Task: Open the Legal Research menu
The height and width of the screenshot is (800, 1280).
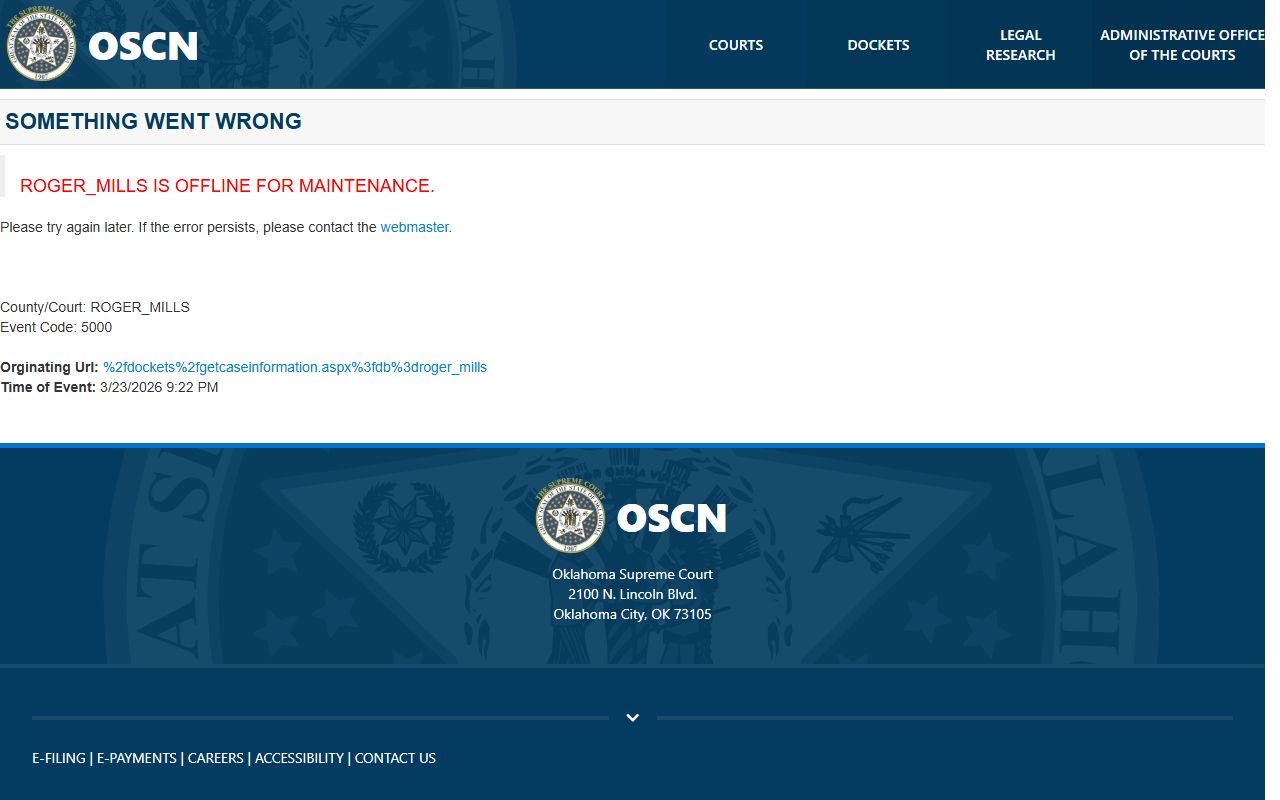Action: coord(1020,45)
